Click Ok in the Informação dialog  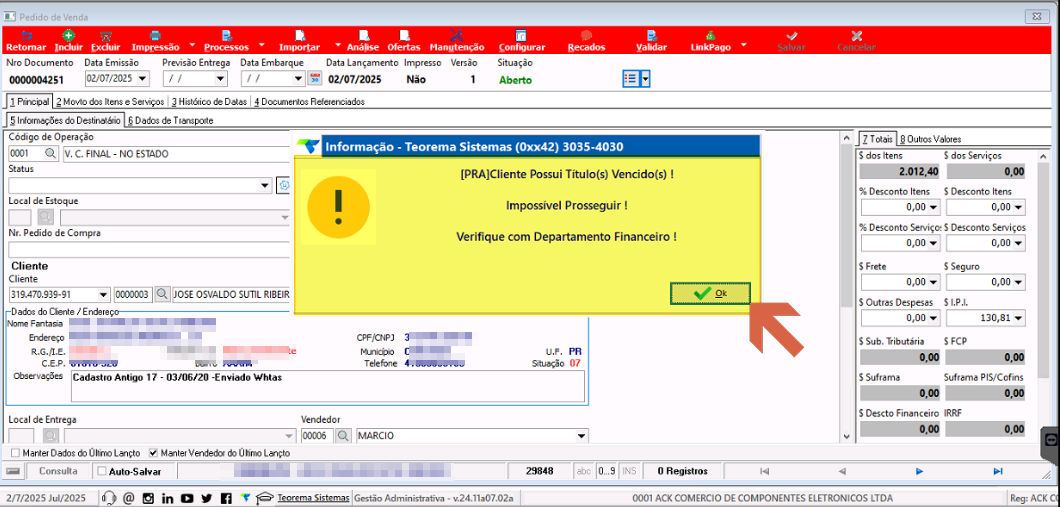[710, 293]
